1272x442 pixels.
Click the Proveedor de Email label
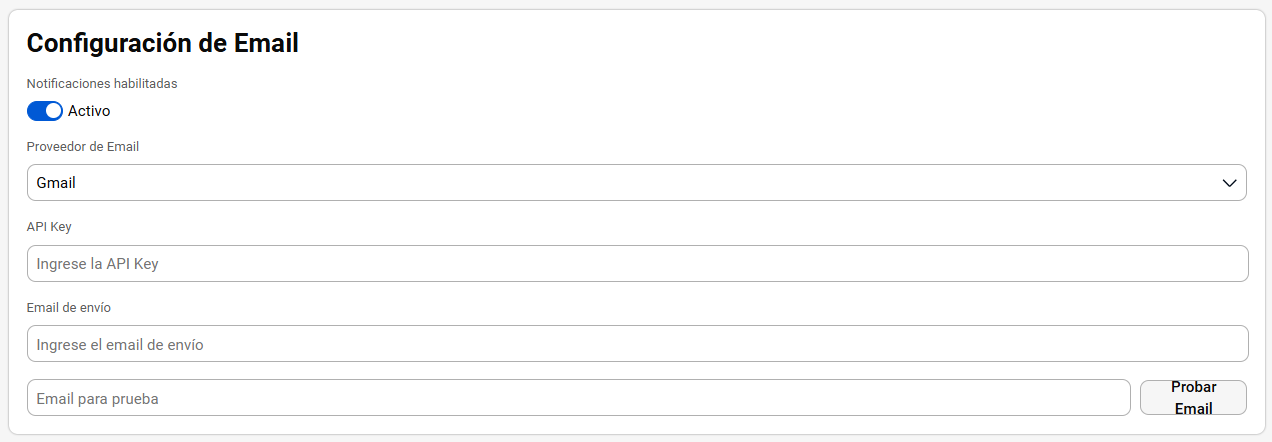(83, 146)
